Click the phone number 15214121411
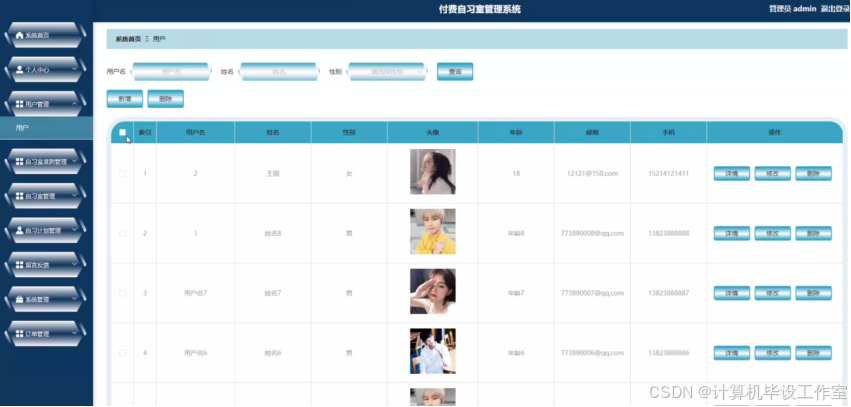Viewport: 851px width, 407px height. [x=669, y=174]
